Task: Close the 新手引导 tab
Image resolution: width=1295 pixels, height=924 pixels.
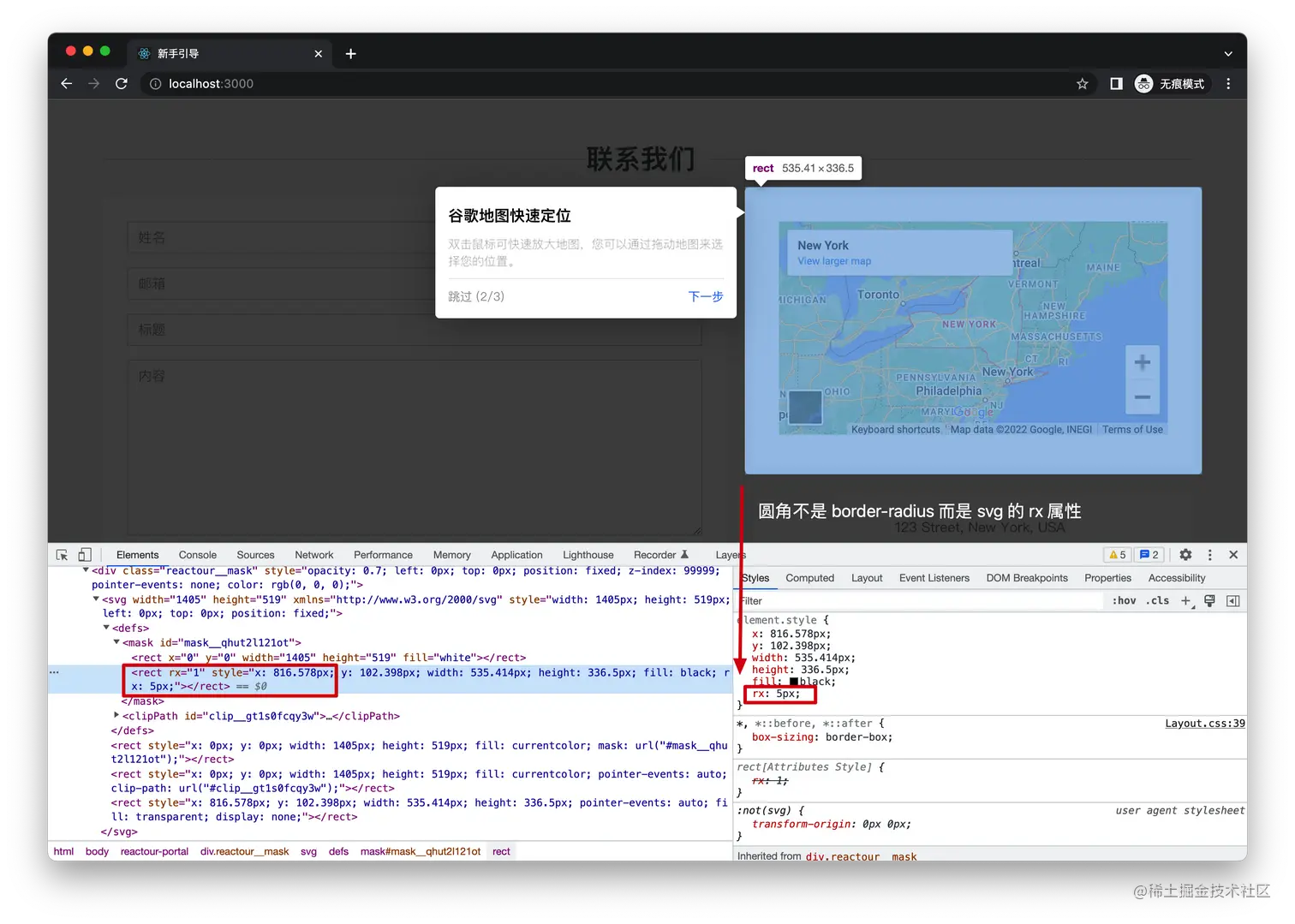Action: (x=319, y=54)
